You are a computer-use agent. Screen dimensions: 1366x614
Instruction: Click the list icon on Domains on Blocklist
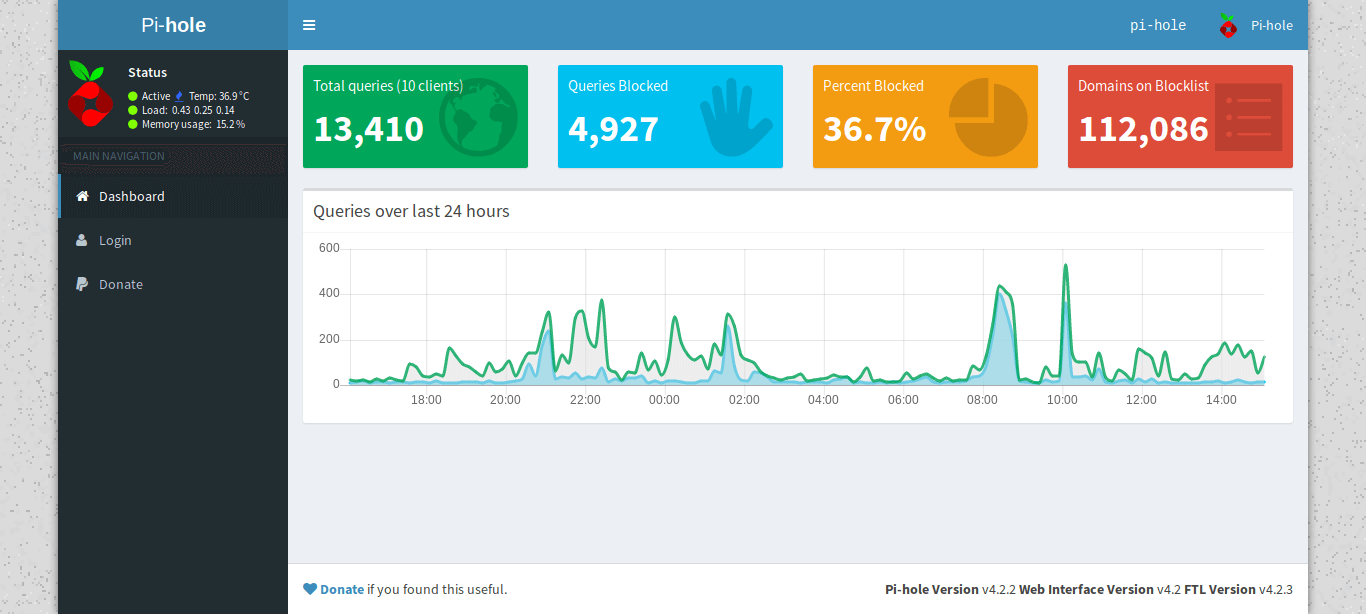click(x=1248, y=117)
